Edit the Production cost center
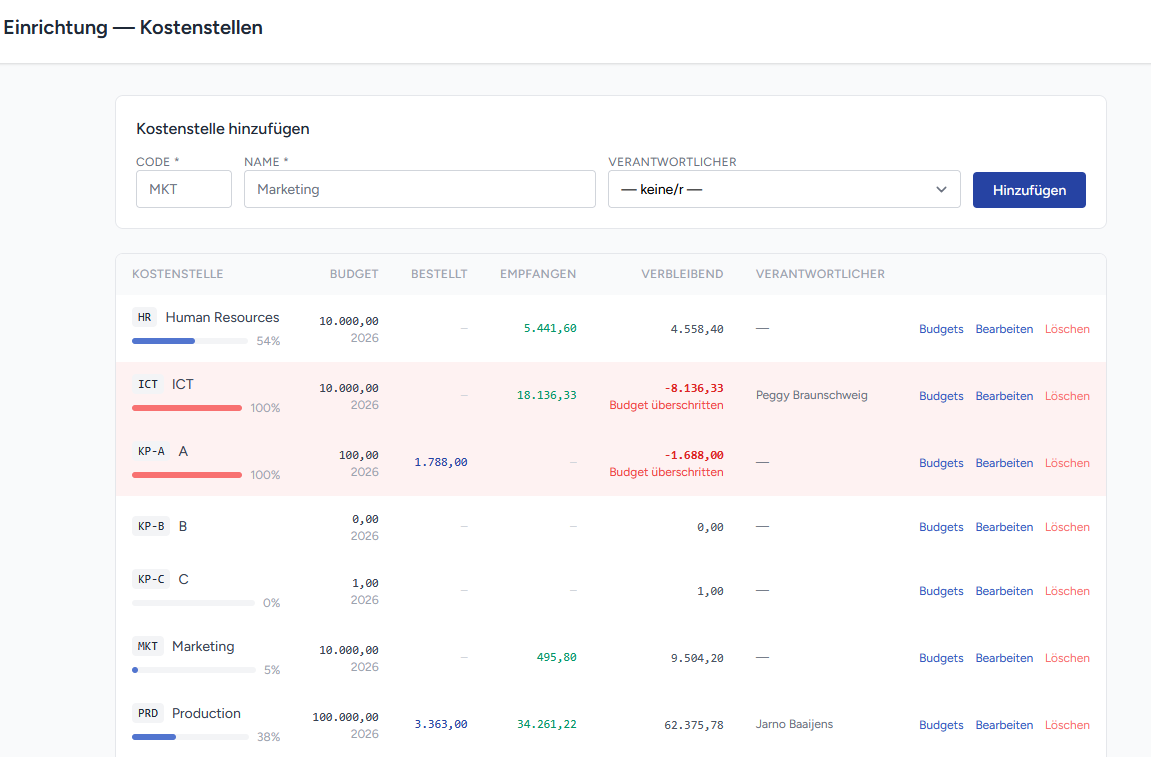This screenshot has width=1151, height=757. (x=1004, y=725)
